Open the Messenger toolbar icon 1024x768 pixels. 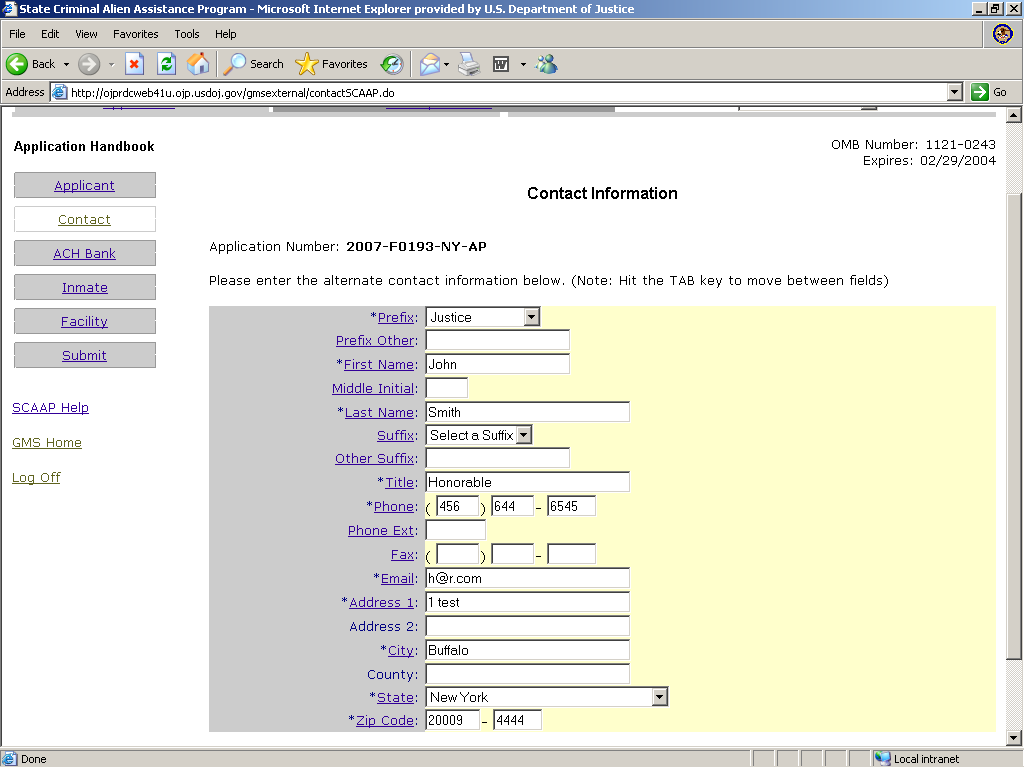pyautogui.click(x=546, y=64)
